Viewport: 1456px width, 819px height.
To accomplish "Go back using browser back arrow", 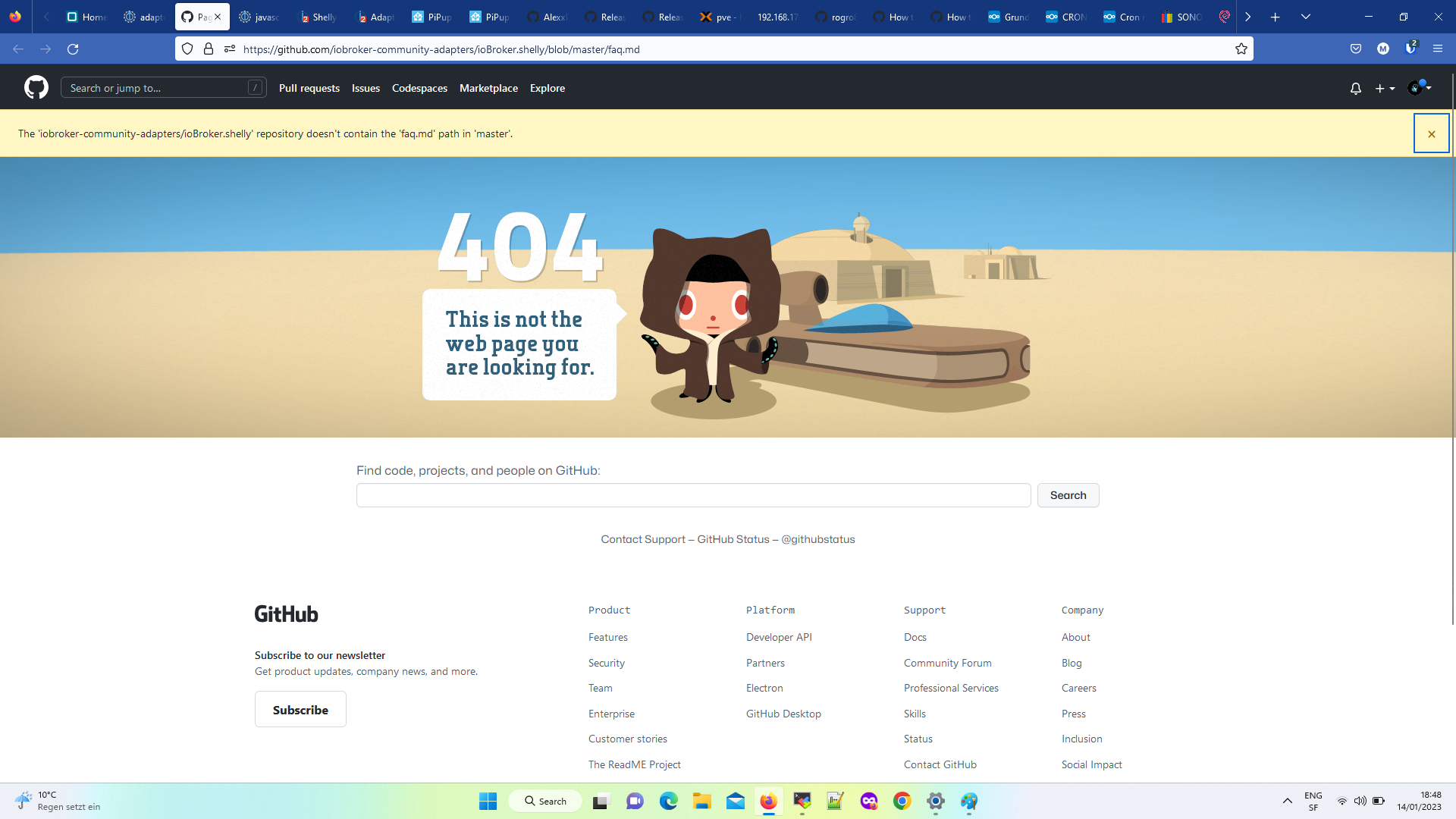I will click(x=18, y=49).
